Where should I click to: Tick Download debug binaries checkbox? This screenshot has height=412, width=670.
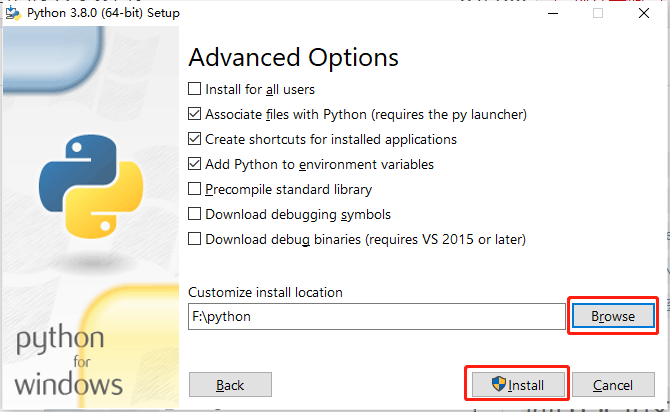[194, 239]
